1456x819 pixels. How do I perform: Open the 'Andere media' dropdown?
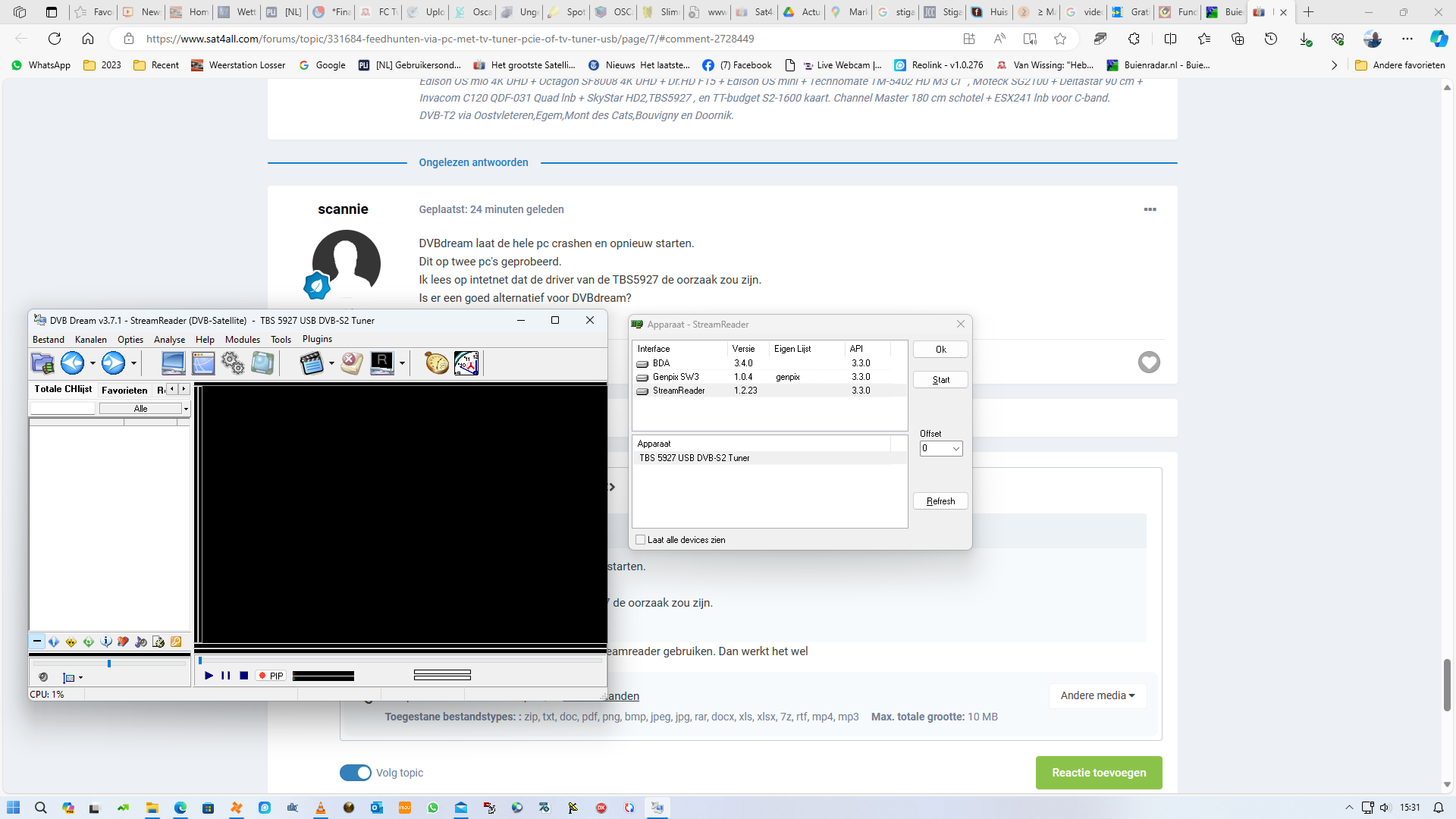(1097, 695)
